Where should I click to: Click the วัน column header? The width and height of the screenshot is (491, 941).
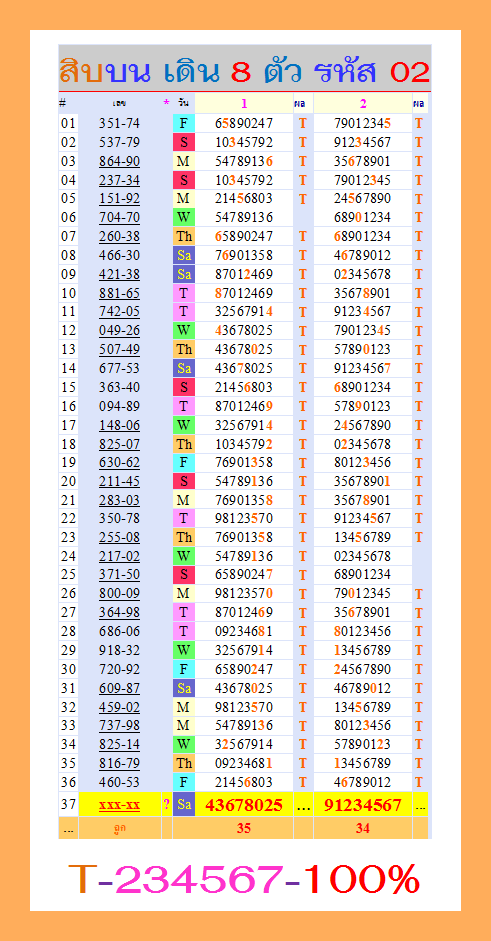(x=183, y=103)
